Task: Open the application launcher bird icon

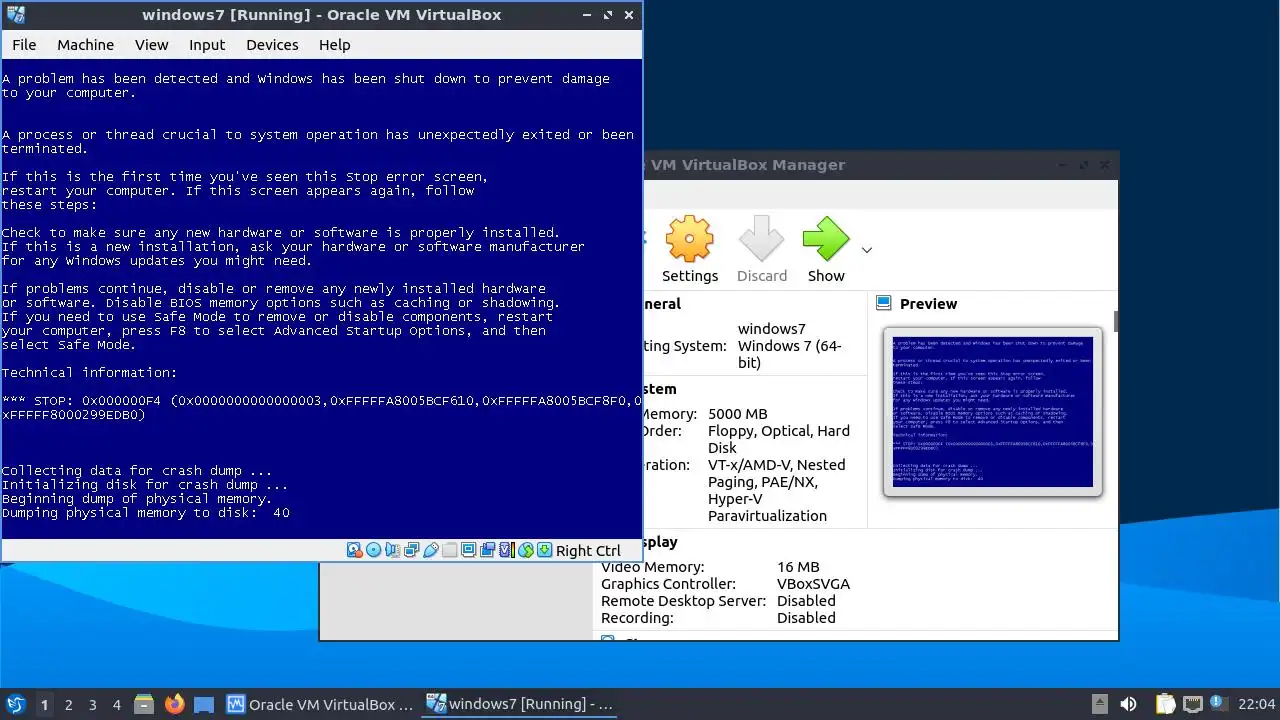Action: click(16, 704)
